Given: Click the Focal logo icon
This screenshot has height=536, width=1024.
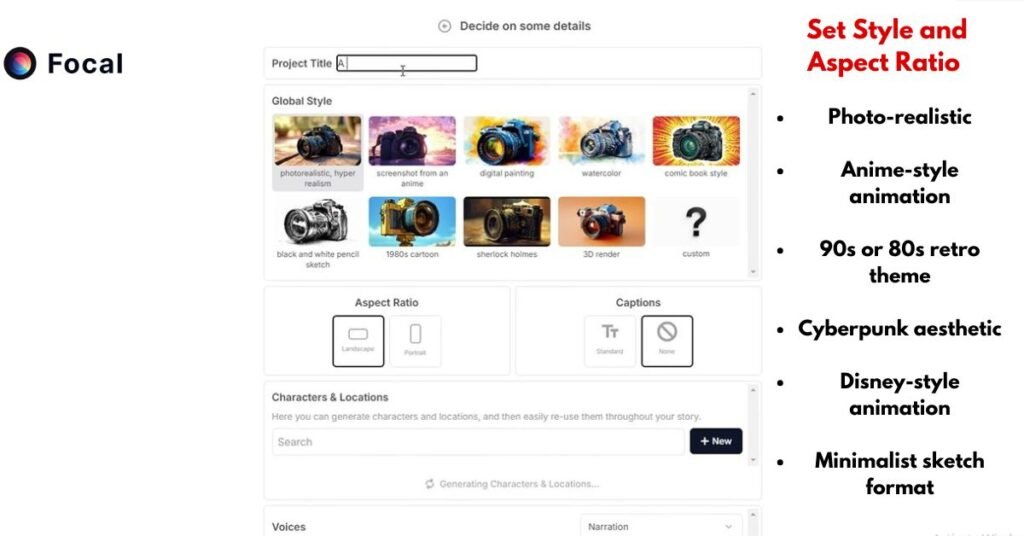Looking at the screenshot, I should (20, 64).
